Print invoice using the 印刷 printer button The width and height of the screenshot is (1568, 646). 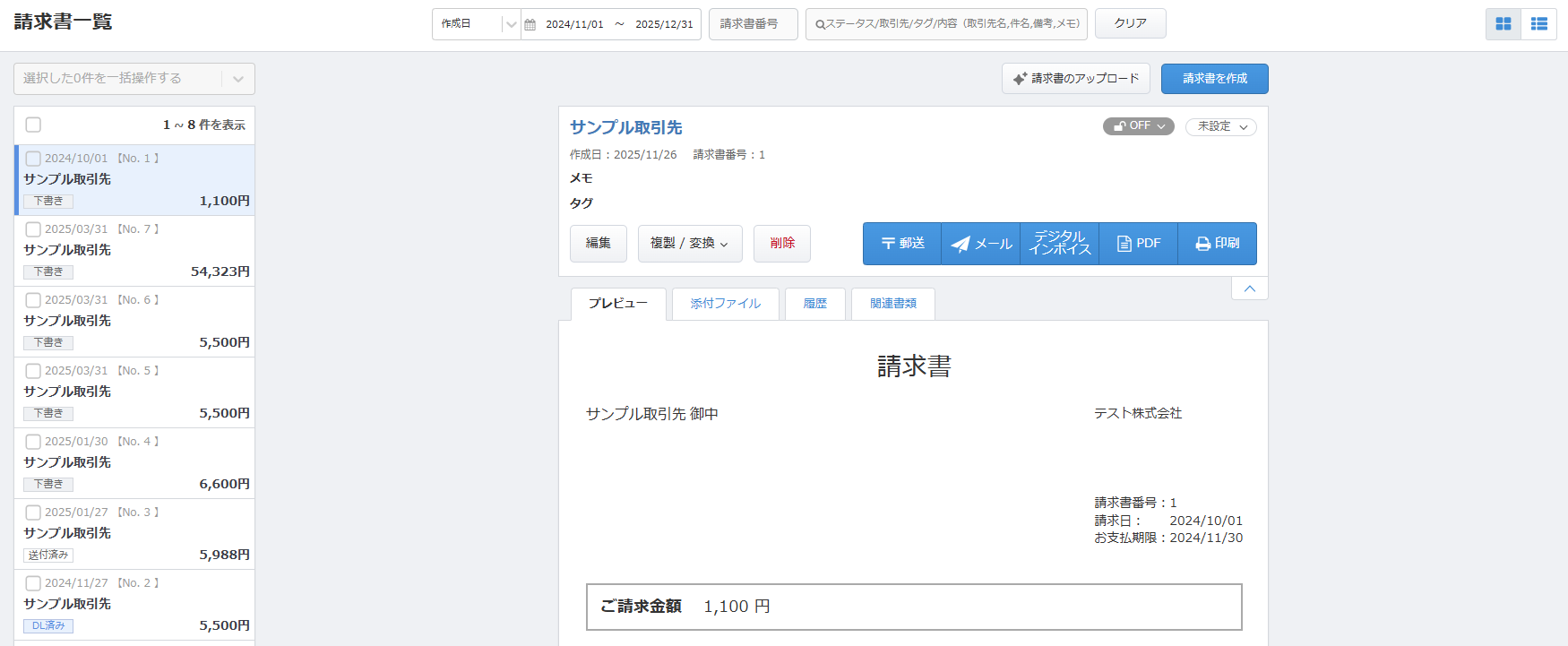1218,244
